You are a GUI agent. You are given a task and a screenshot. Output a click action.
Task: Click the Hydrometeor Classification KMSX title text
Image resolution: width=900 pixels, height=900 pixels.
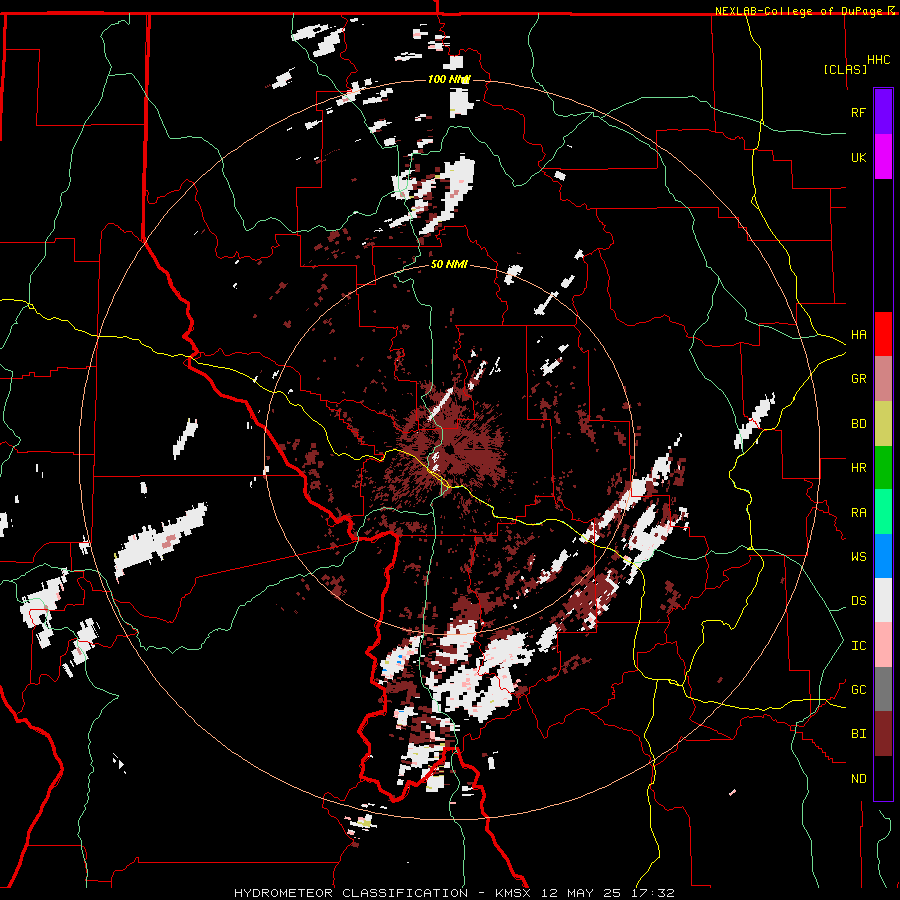pos(454,893)
